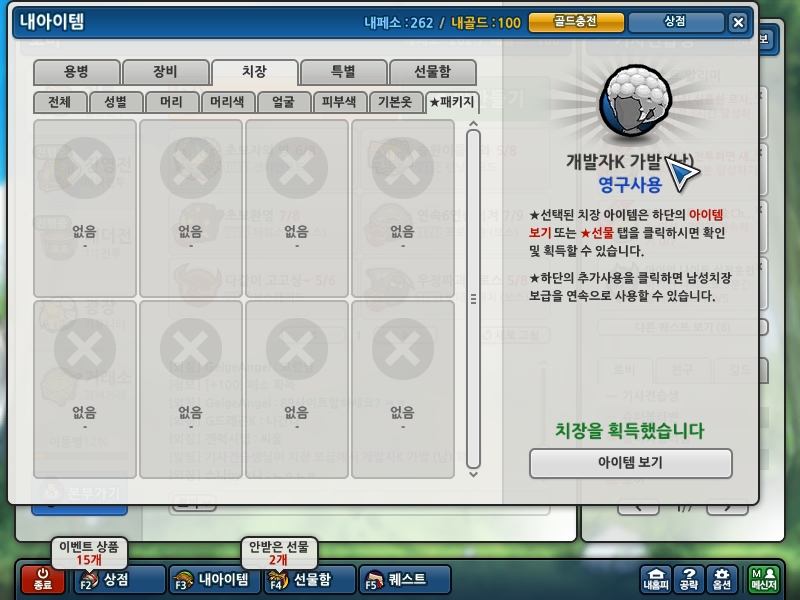Open 선물함 from the bottom bar (F4)

pos(309,580)
